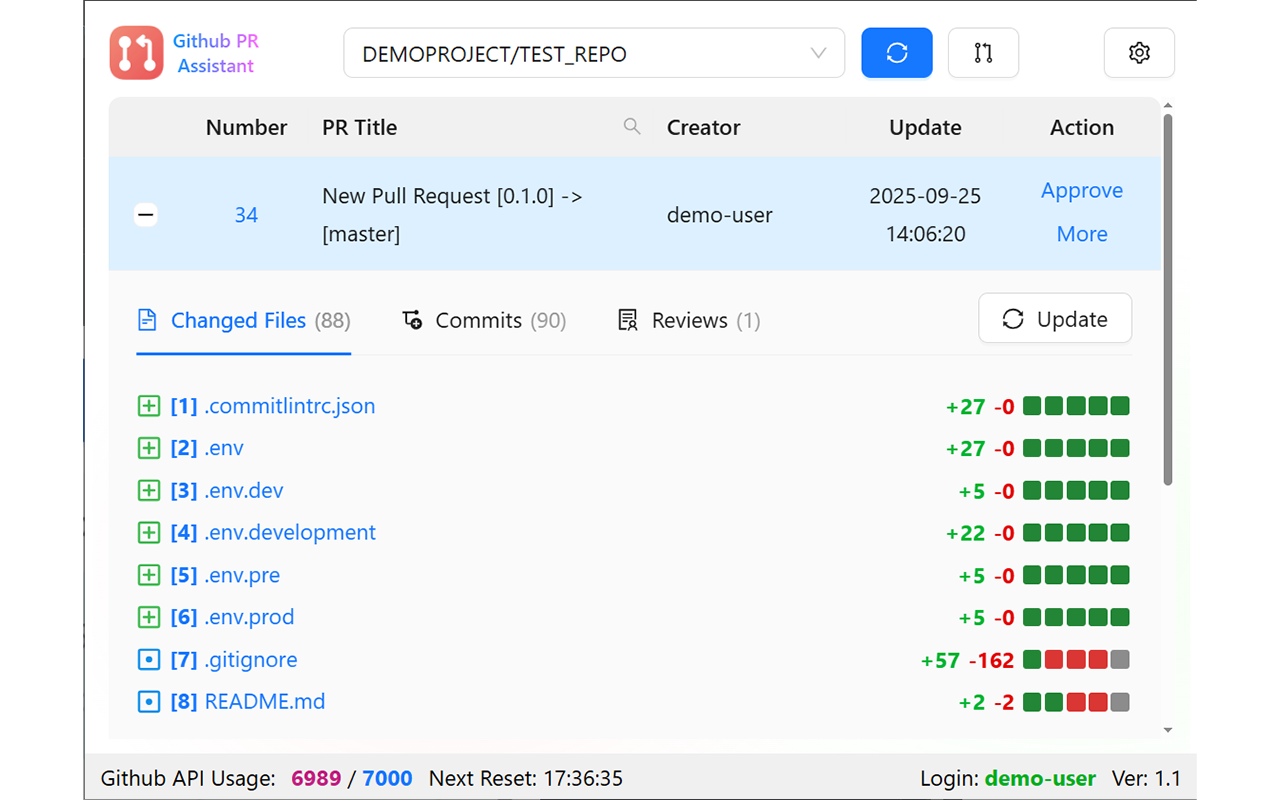
Task: Click the Github PR Assistant logo
Action: 137,53
